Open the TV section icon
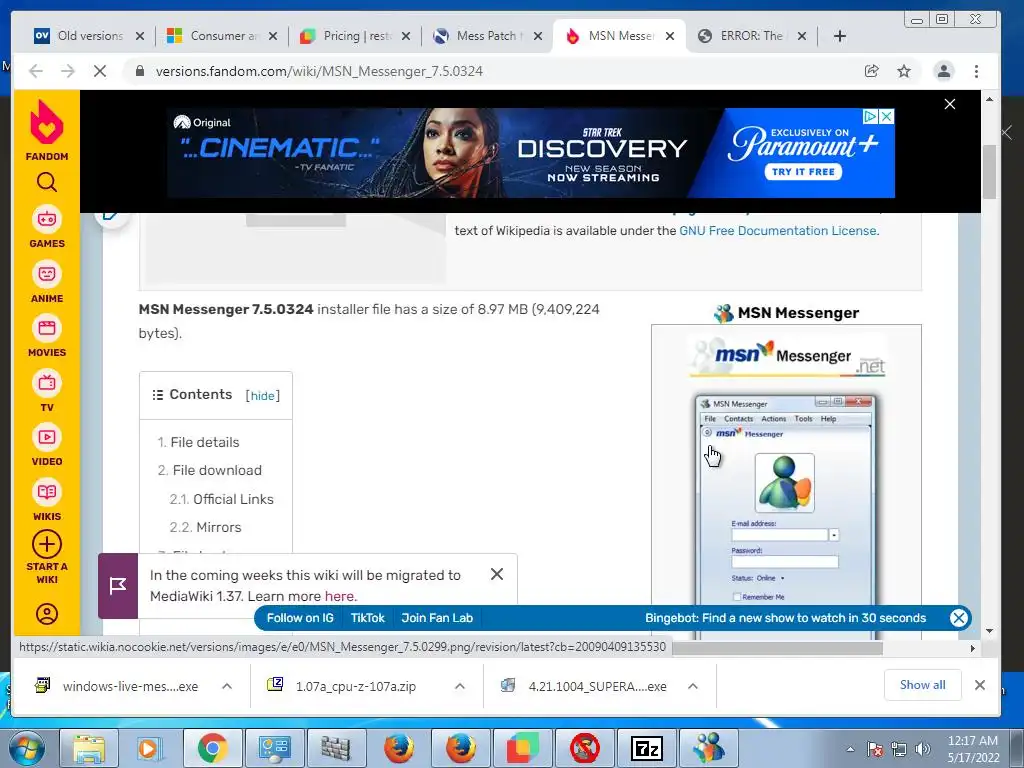 [46, 383]
